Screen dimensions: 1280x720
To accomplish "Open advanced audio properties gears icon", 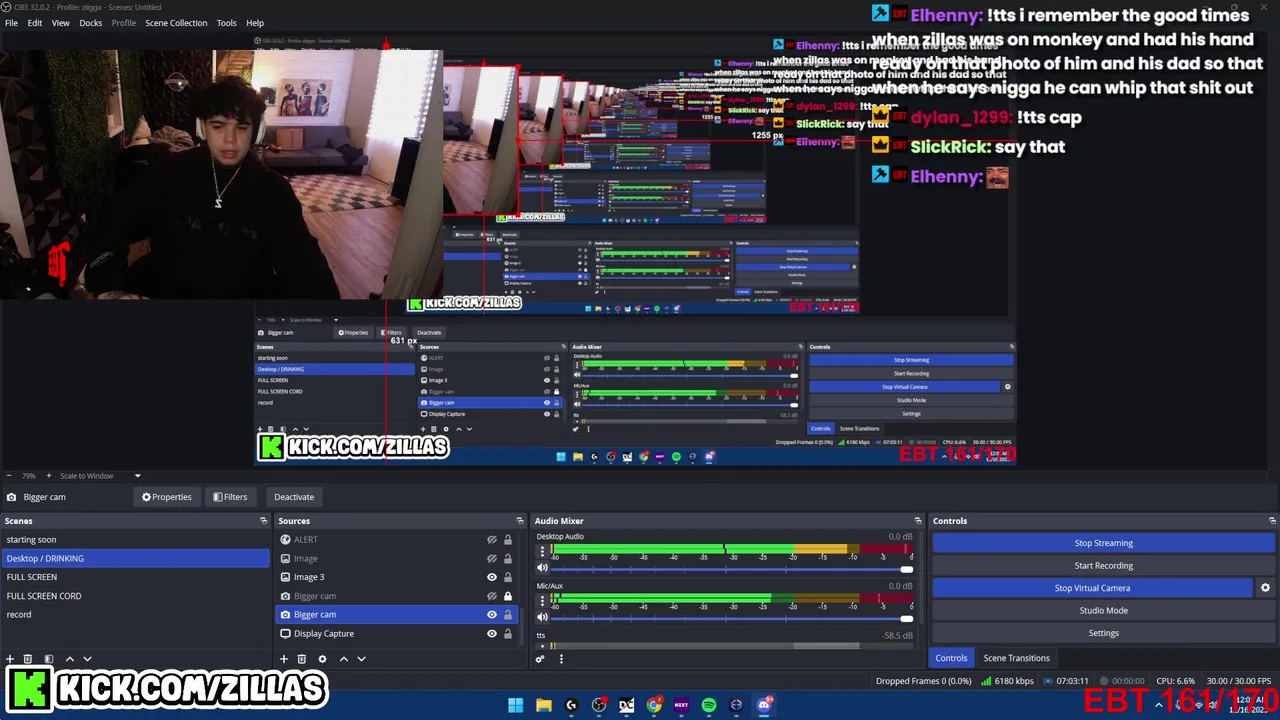I will [x=540, y=659].
